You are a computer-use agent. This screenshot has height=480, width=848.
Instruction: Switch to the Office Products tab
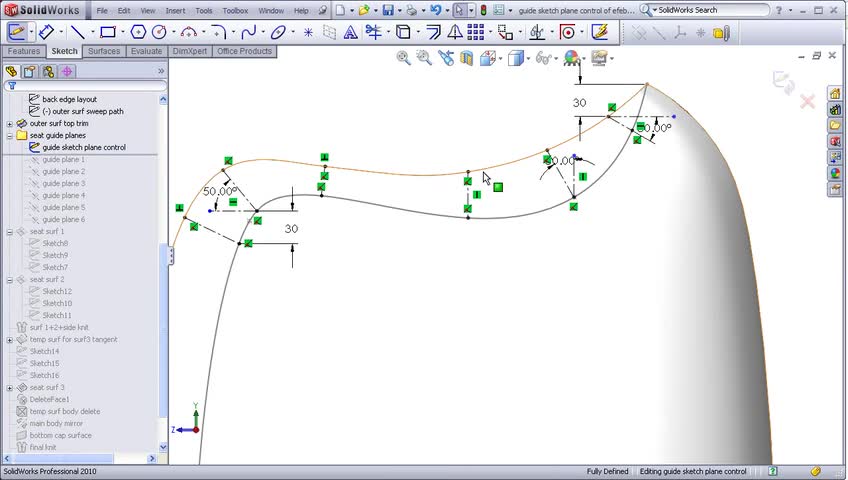(x=244, y=51)
